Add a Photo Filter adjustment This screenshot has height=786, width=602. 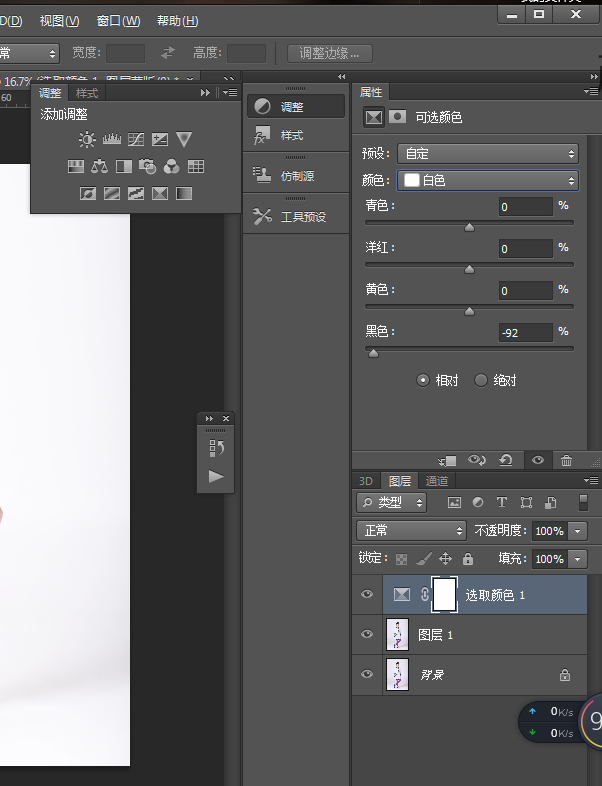[x=148, y=167]
